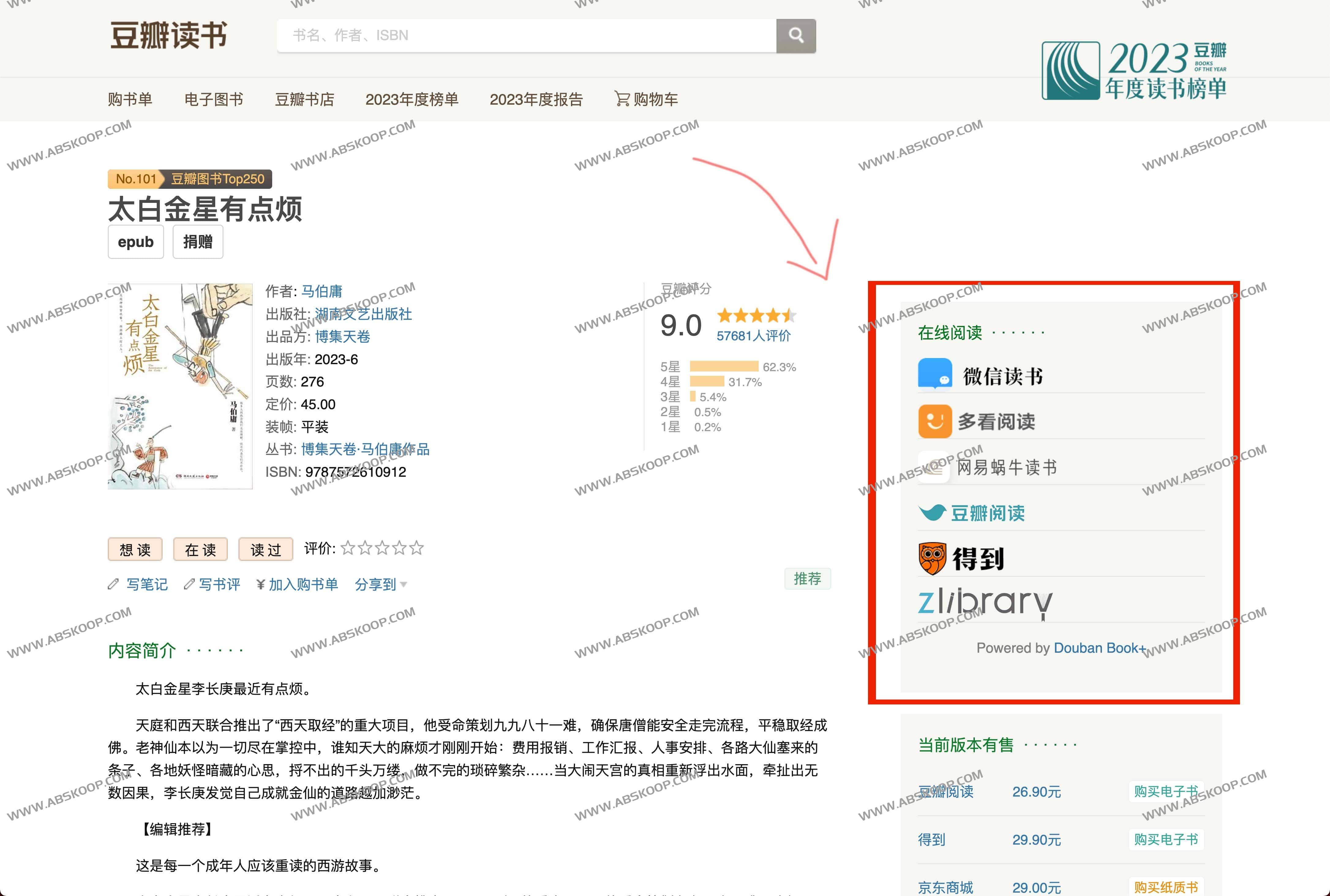Open 微信读书 online reading icon
Image resolution: width=1330 pixels, height=896 pixels.
click(x=935, y=374)
